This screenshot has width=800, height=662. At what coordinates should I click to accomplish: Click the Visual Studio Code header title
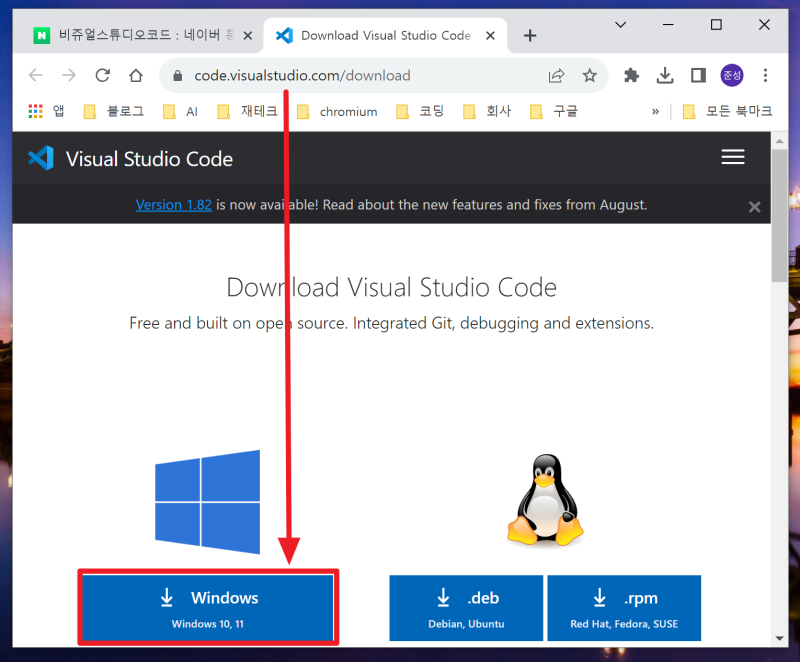[149, 159]
